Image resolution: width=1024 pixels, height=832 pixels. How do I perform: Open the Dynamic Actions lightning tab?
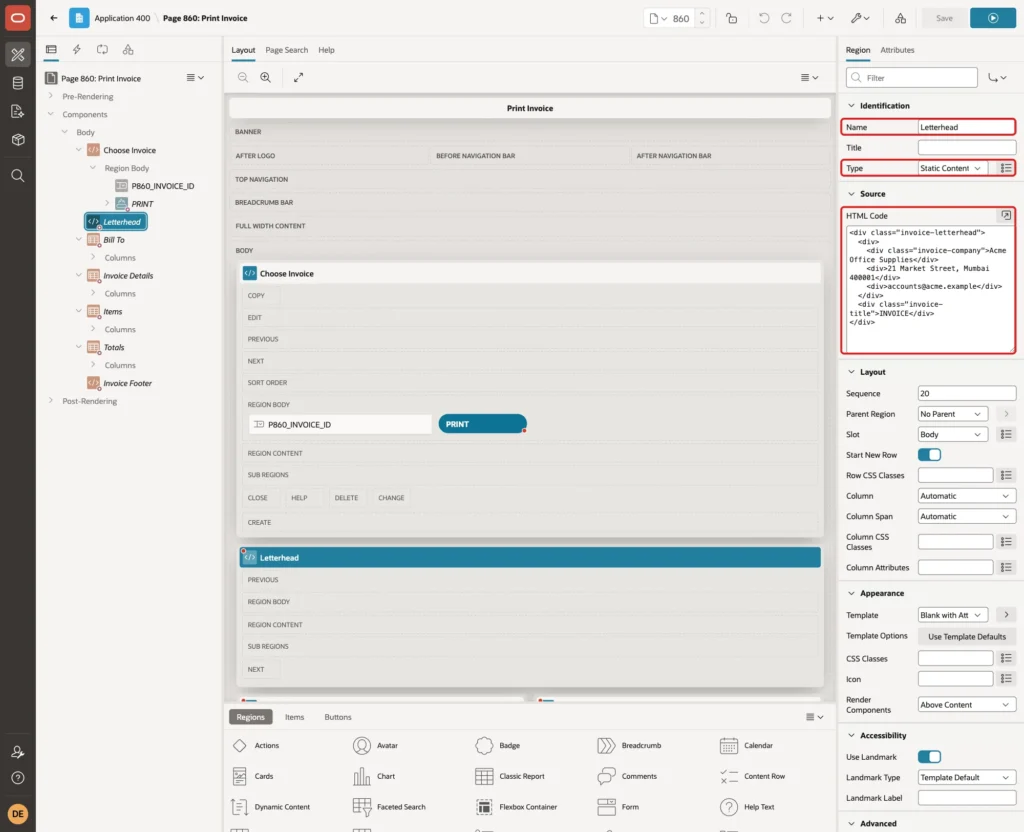coord(76,50)
